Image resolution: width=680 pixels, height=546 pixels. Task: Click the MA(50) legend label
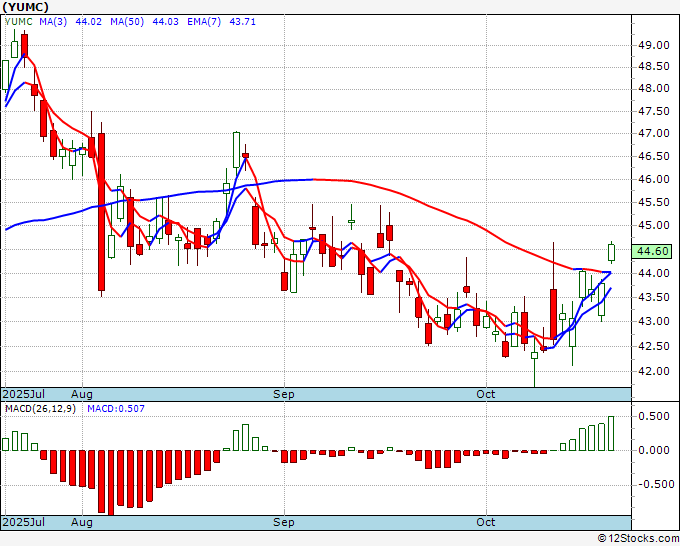[x=127, y=22]
